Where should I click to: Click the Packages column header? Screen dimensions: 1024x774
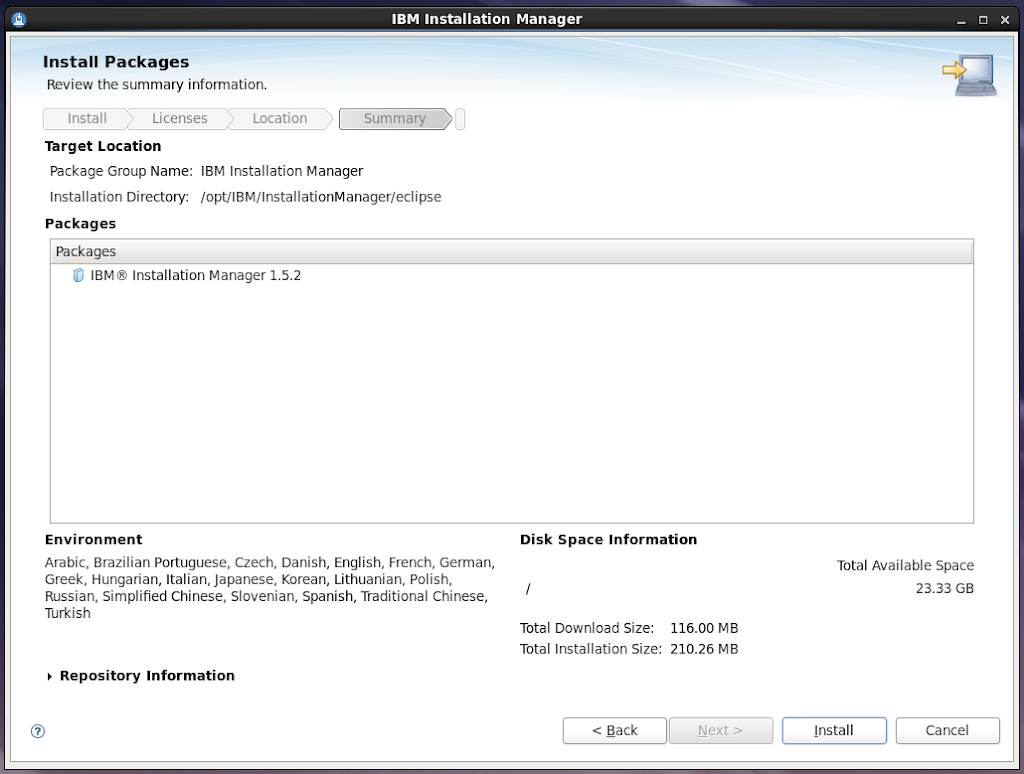coord(510,252)
